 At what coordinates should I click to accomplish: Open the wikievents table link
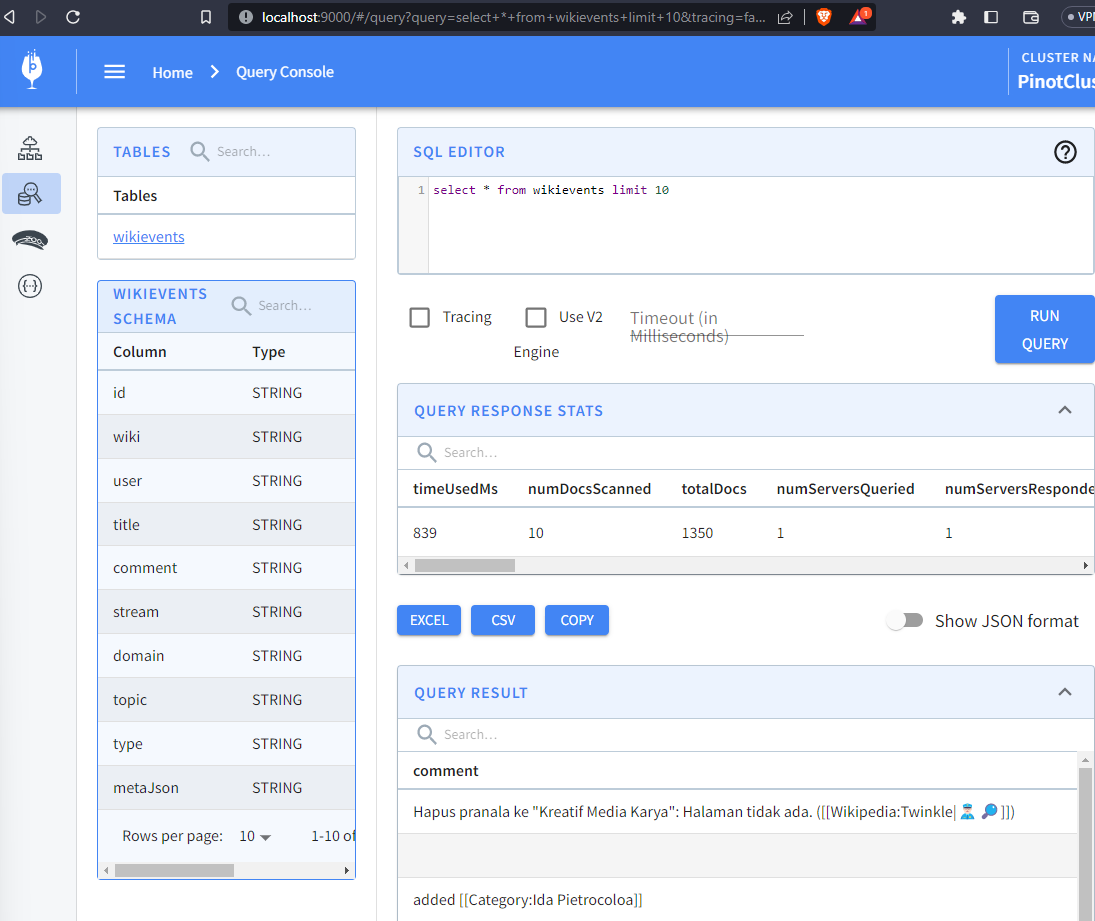coord(148,237)
